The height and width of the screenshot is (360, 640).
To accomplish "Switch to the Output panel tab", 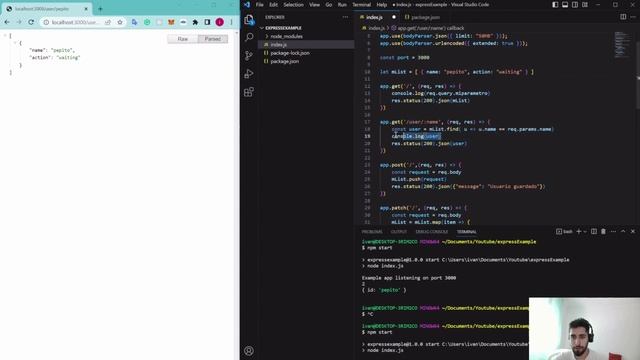I will pos(399,232).
